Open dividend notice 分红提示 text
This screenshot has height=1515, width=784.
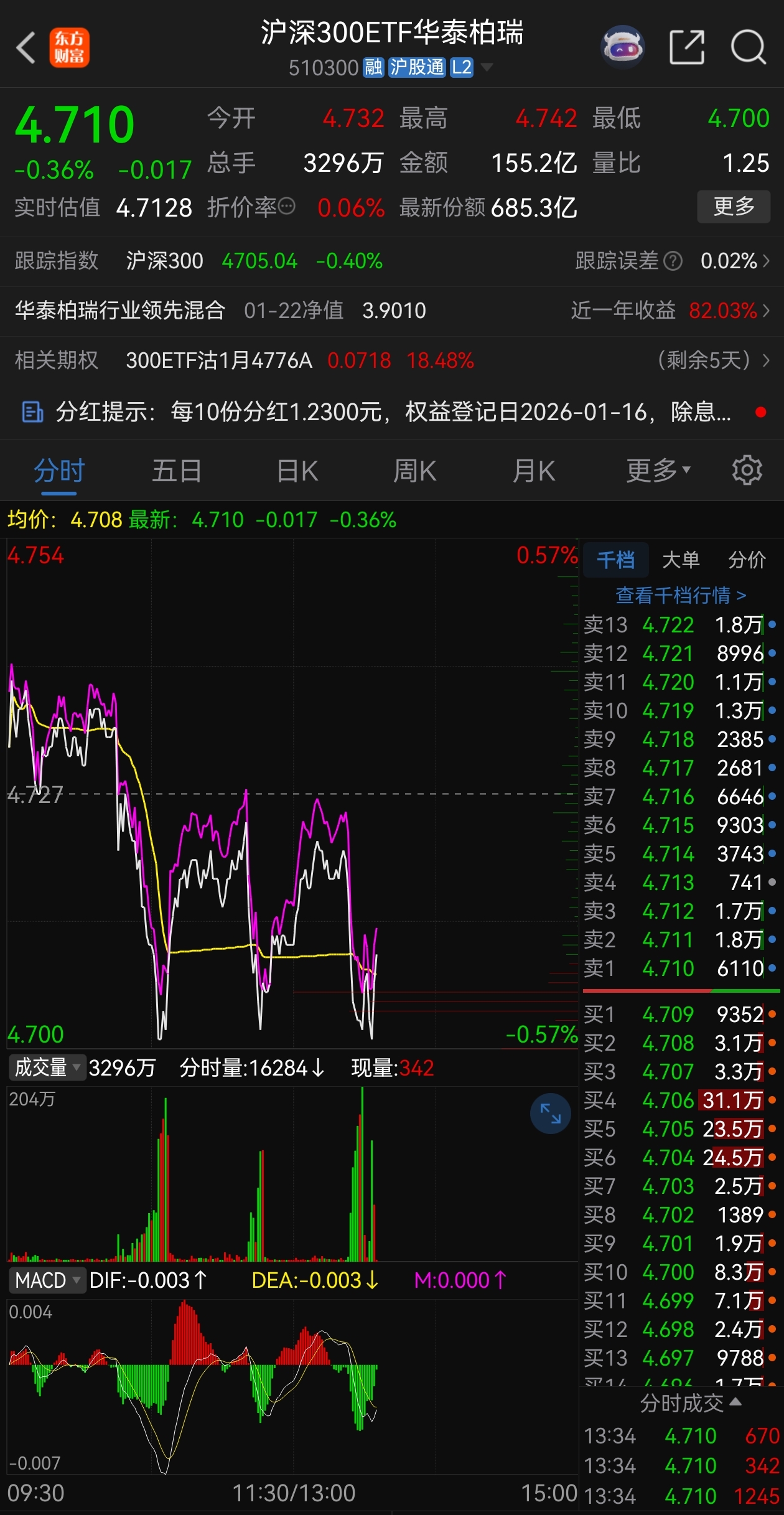[x=393, y=412]
